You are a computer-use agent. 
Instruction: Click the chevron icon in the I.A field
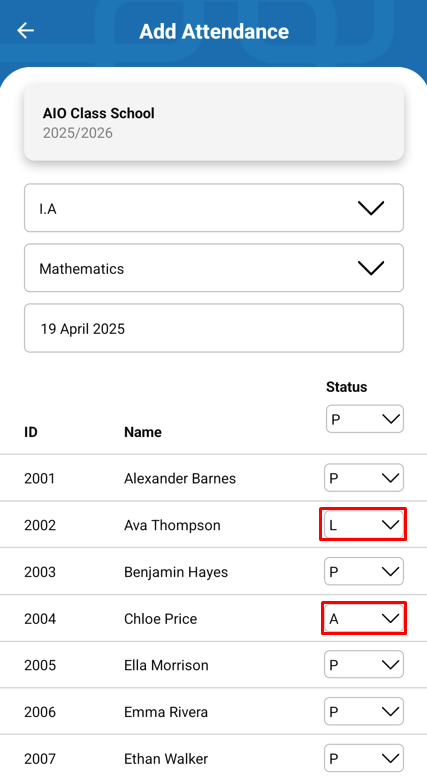[x=371, y=208]
